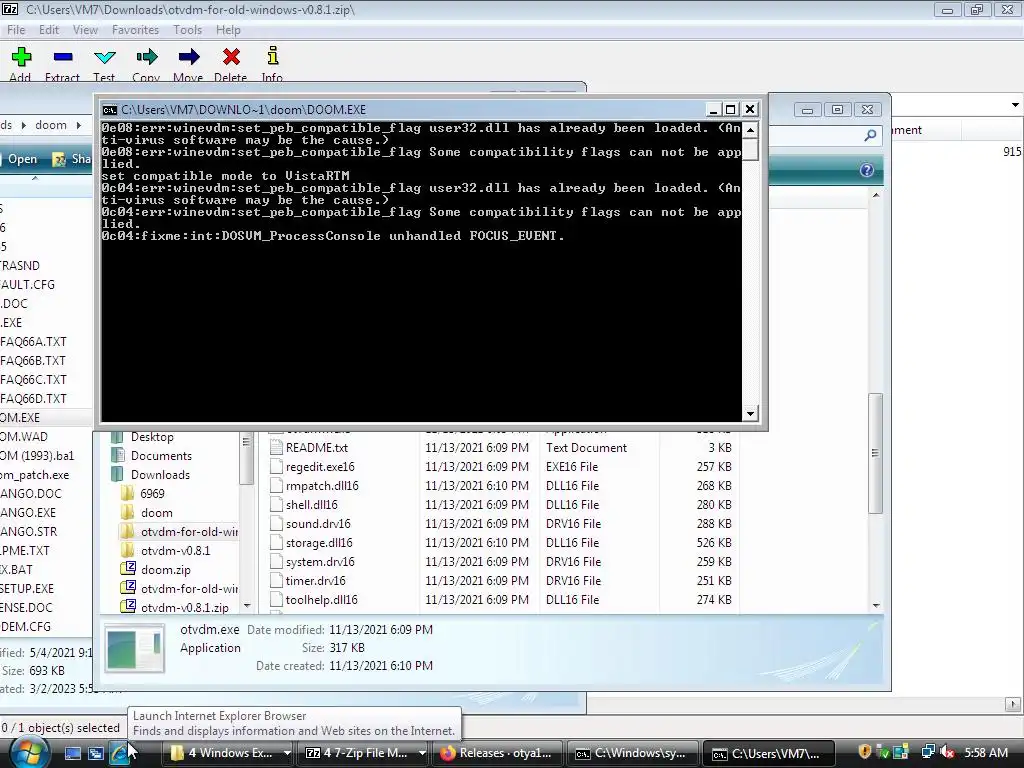
Task: Click the navigation tree scroll down arrow
Action: tap(247, 606)
